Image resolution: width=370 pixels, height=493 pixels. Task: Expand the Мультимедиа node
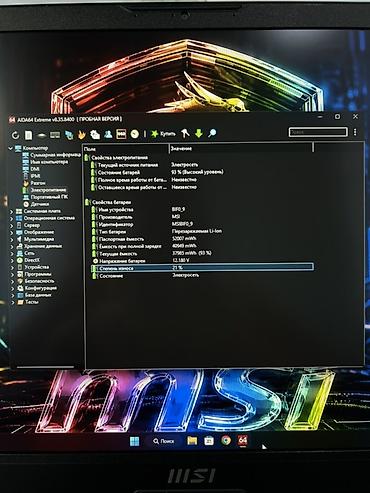[x=12, y=240]
